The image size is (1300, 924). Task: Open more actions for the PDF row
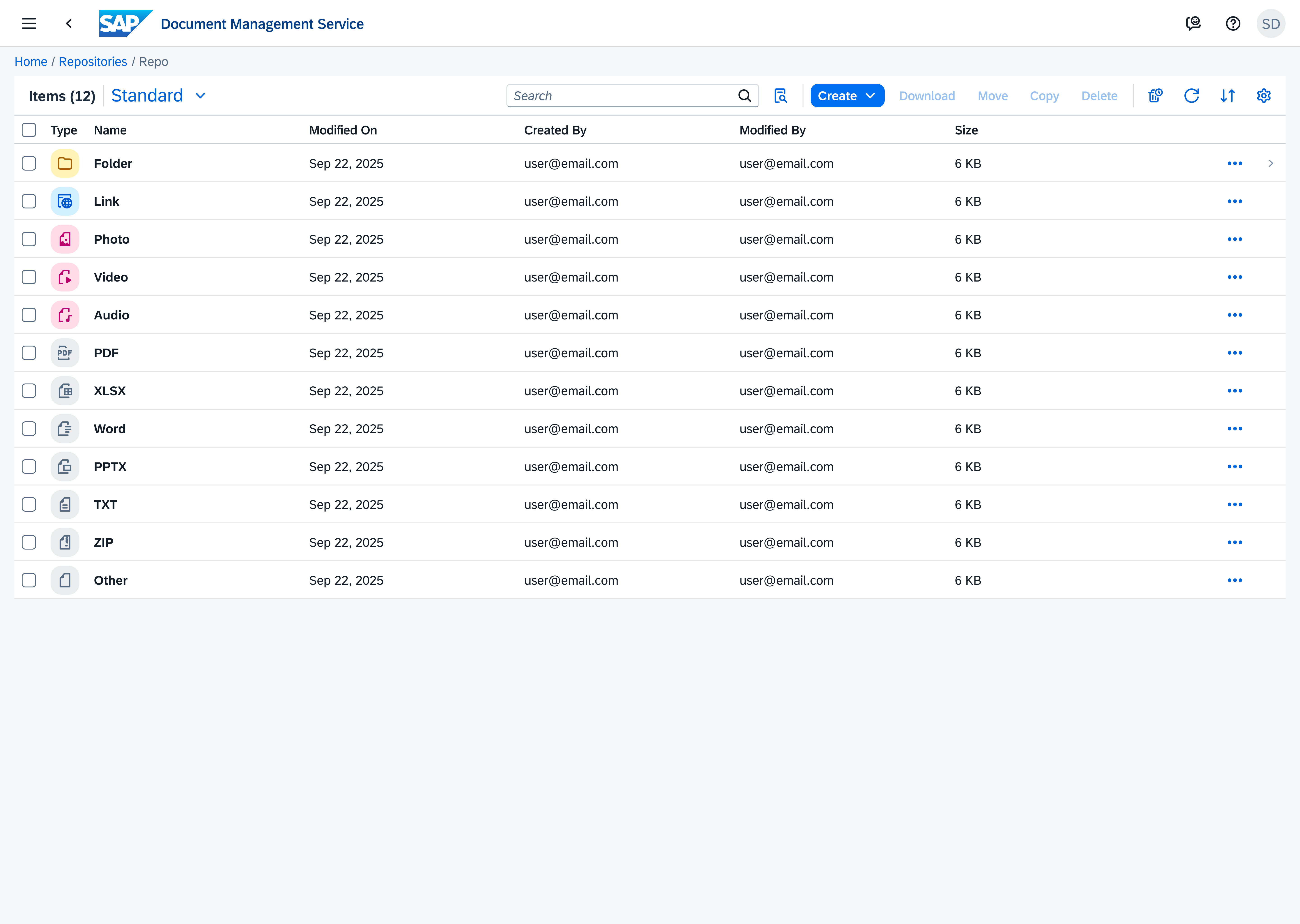pyautogui.click(x=1235, y=353)
